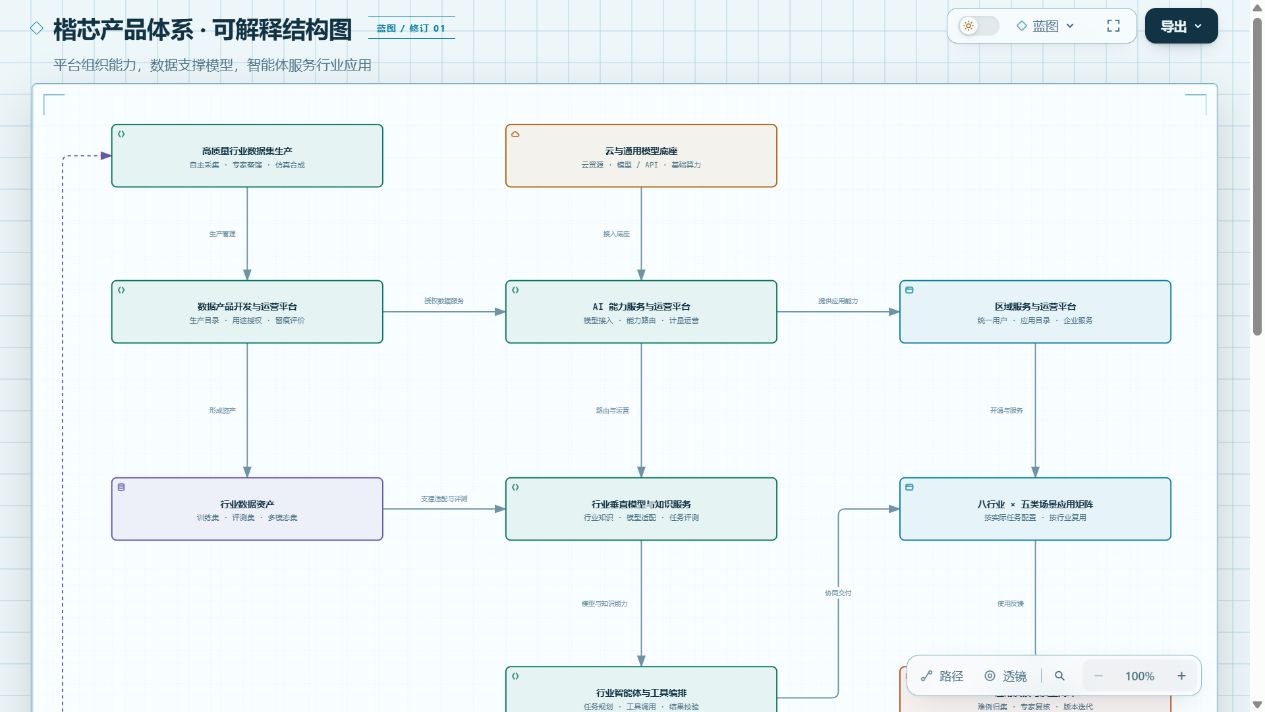Viewport: 1265px width, 712px height.
Task: Click the cloud icon on 云与通用模型底座
Action: pyautogui.click(x=516, y=133)
